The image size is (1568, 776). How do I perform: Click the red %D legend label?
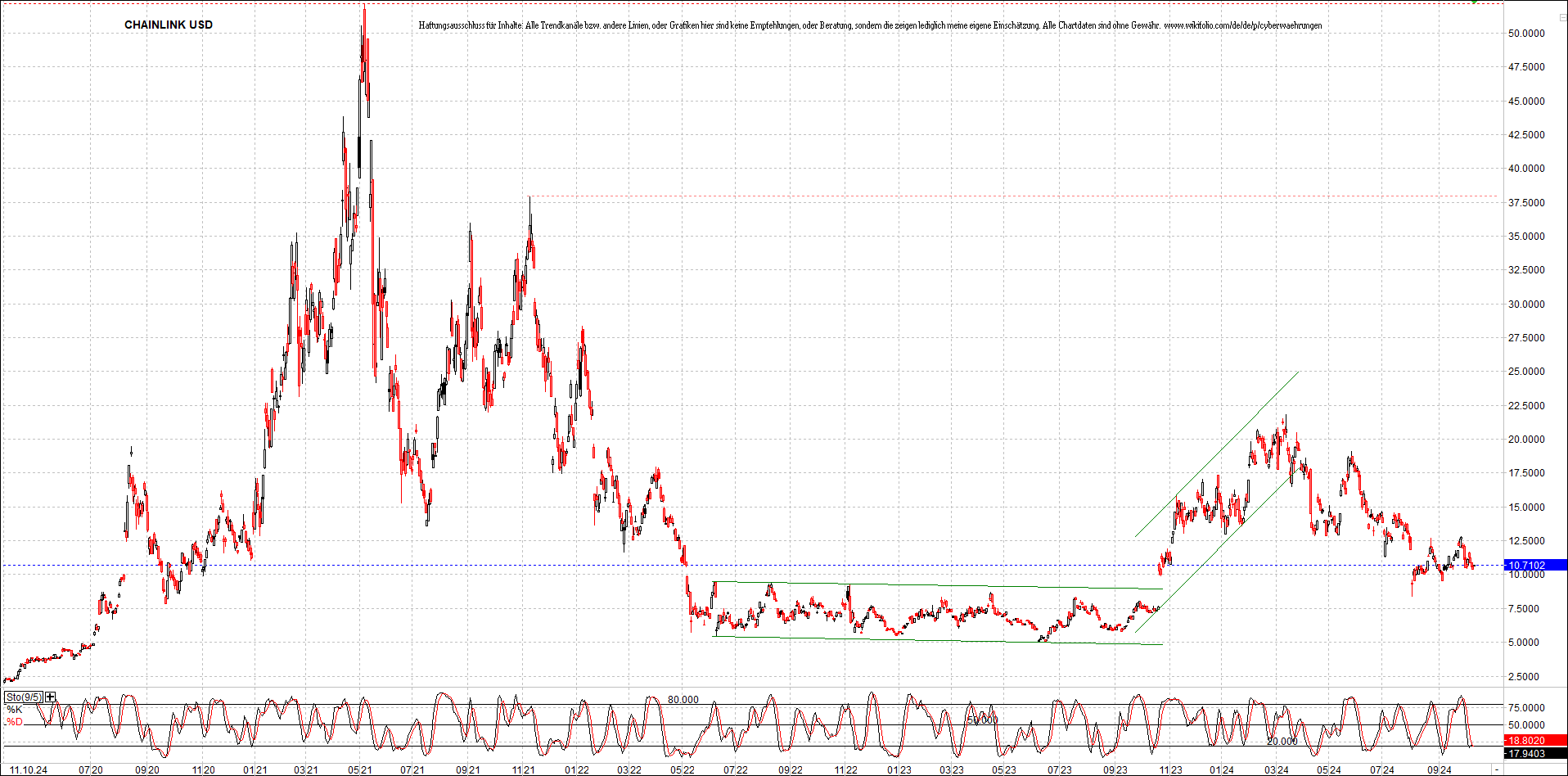point(14,722)
